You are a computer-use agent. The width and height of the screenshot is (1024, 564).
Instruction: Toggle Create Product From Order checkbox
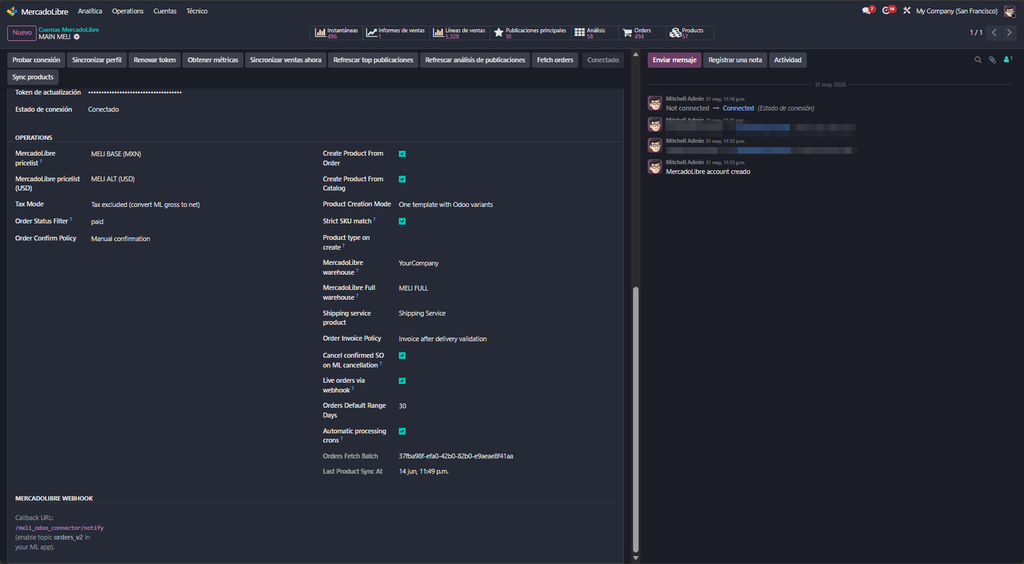(x=402, y=154)
